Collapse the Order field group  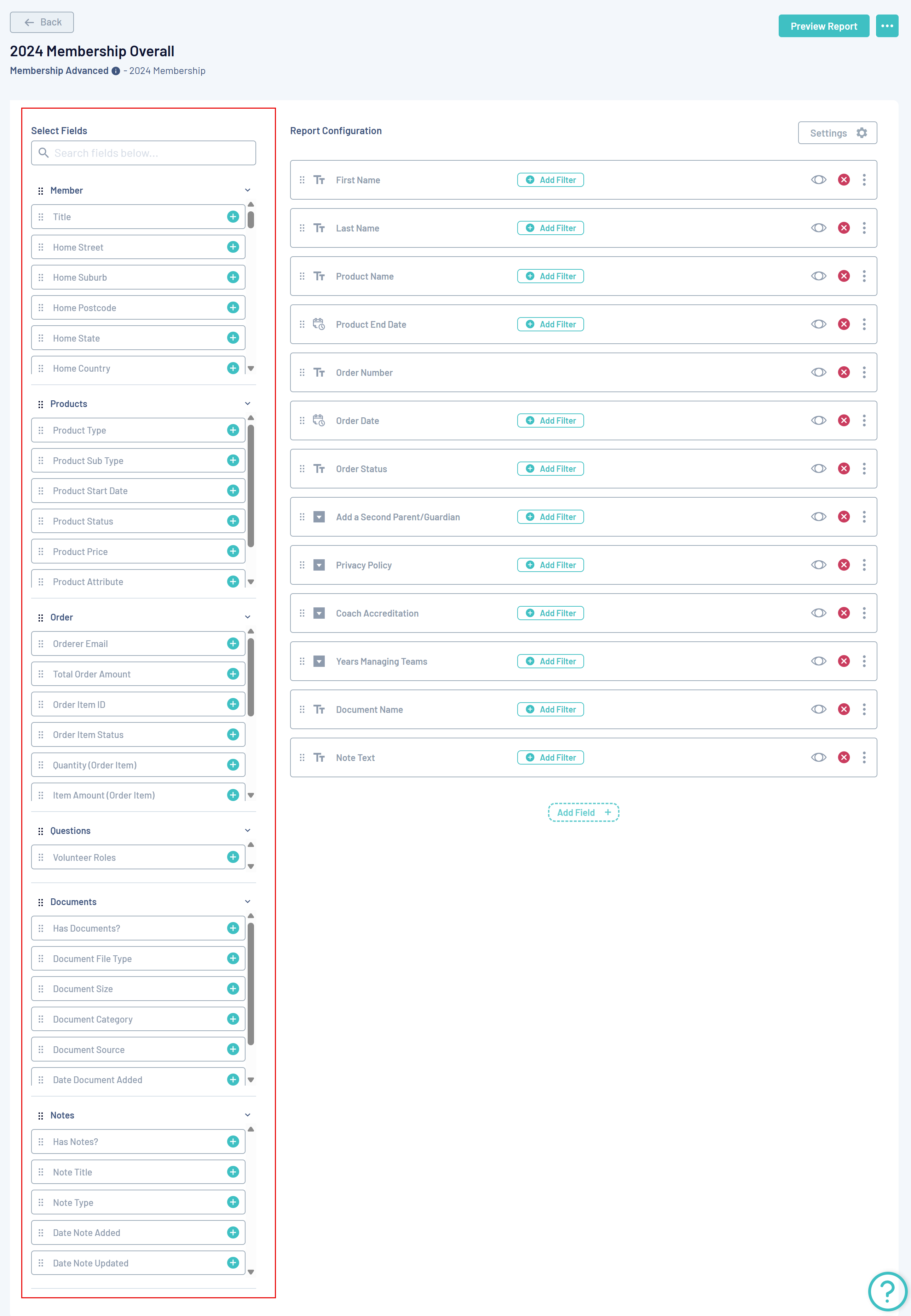[248, 617]
